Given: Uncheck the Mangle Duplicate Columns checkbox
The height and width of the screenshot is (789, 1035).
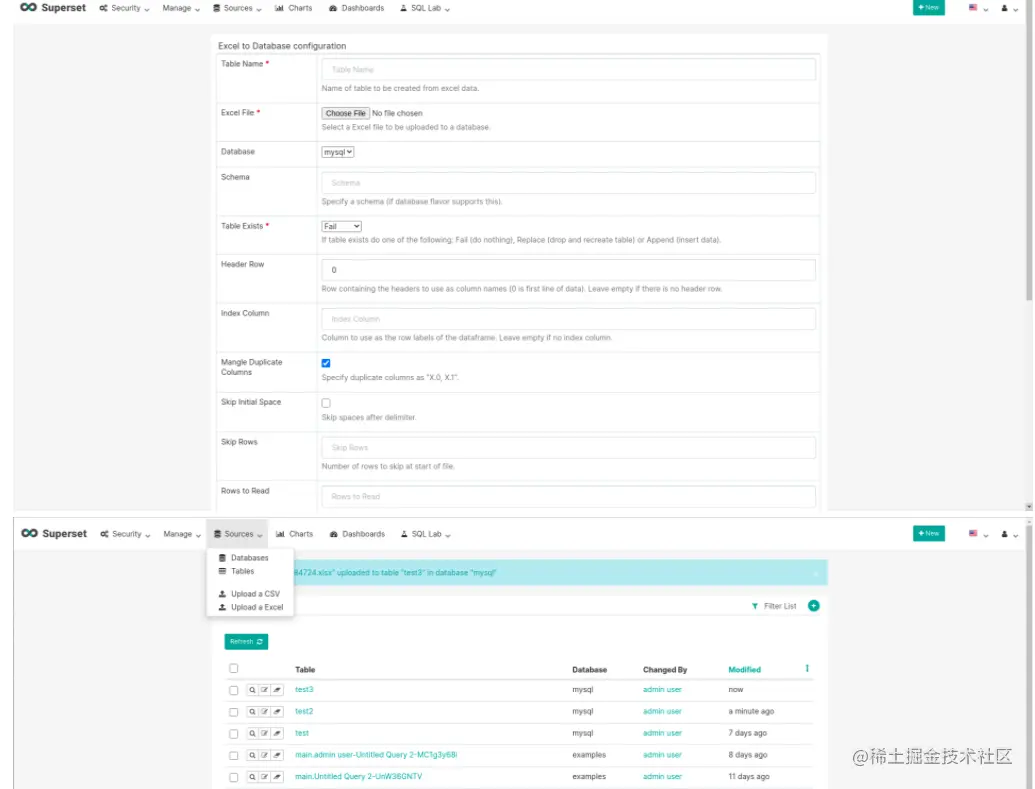Looking at the screenshot, I should (x=326, y=363).
